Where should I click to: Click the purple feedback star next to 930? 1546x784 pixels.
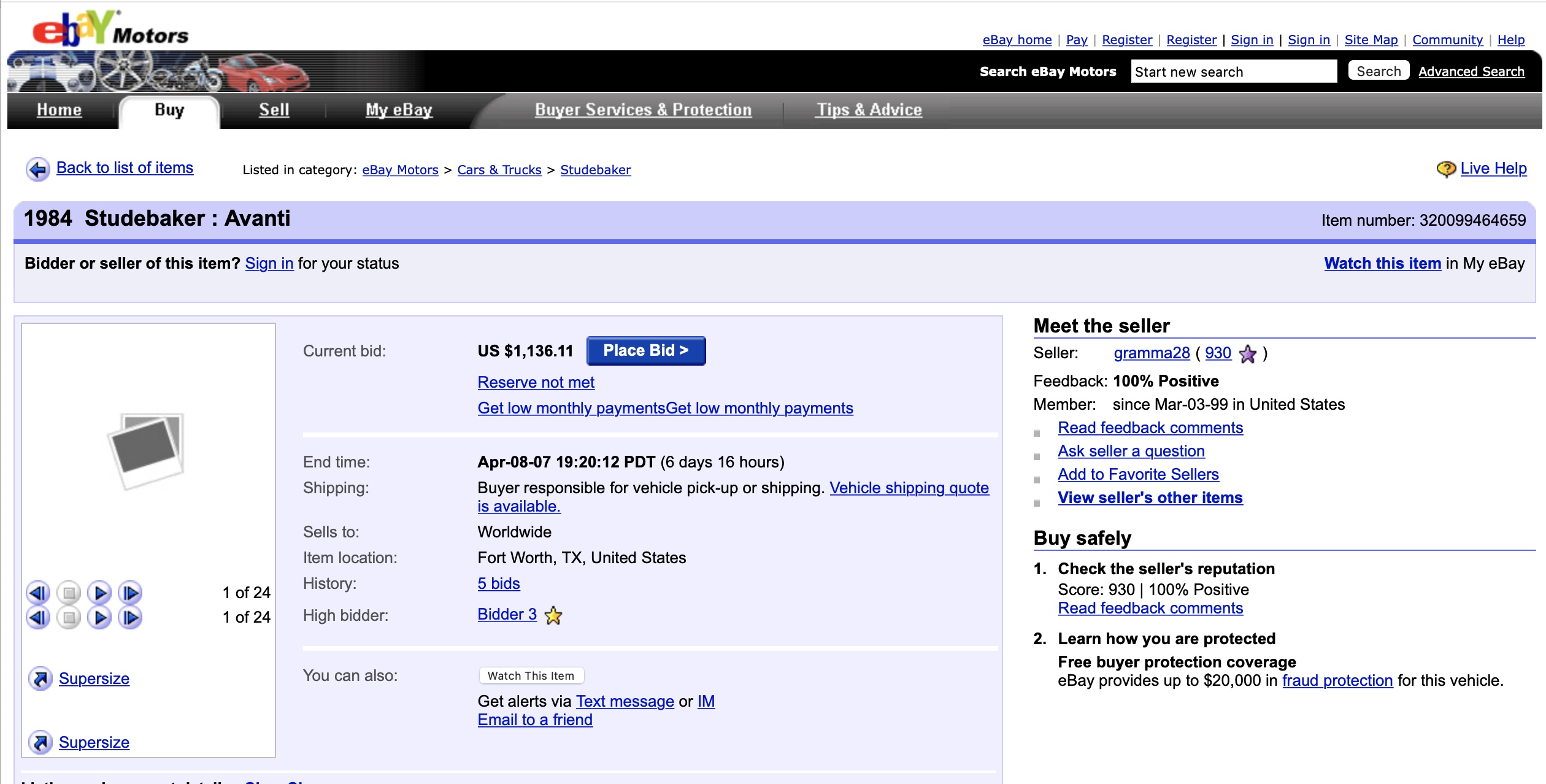tap(1247, 354)
